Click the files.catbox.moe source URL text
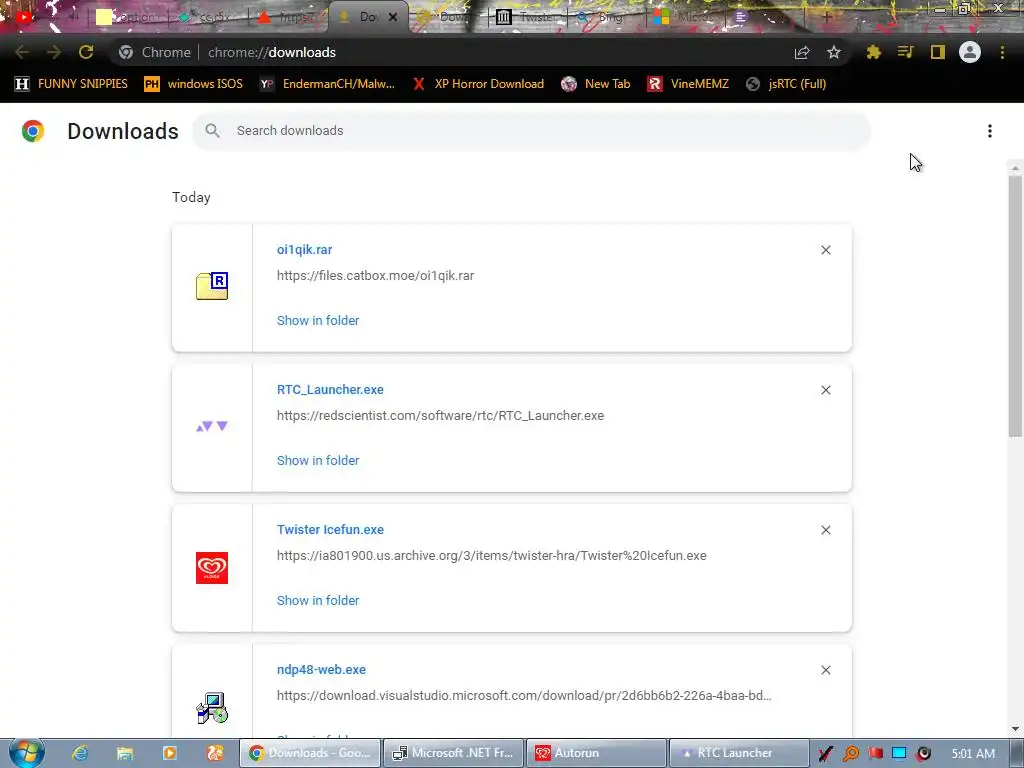Viewport: 1024px width, 768px height. coord(376,276)
